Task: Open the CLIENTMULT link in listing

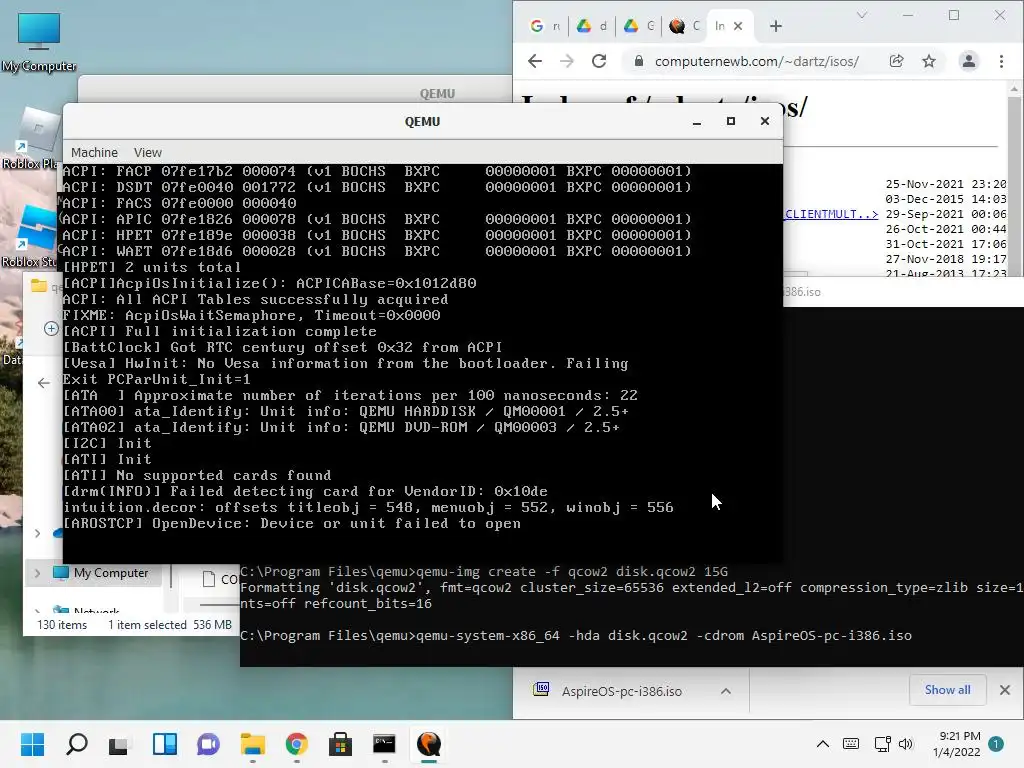Action: pyautogui.click(x=831, y=214)
